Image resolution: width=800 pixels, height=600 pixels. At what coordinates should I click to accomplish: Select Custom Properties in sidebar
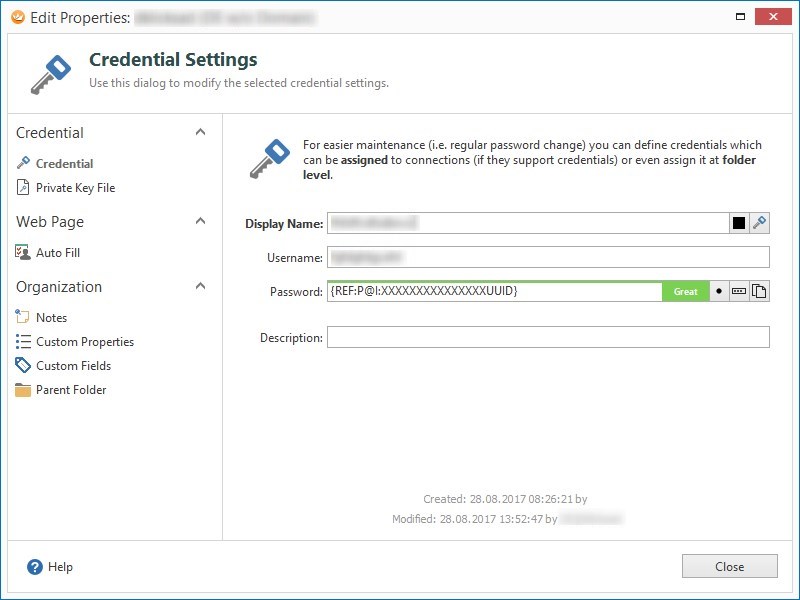(84, 342)
